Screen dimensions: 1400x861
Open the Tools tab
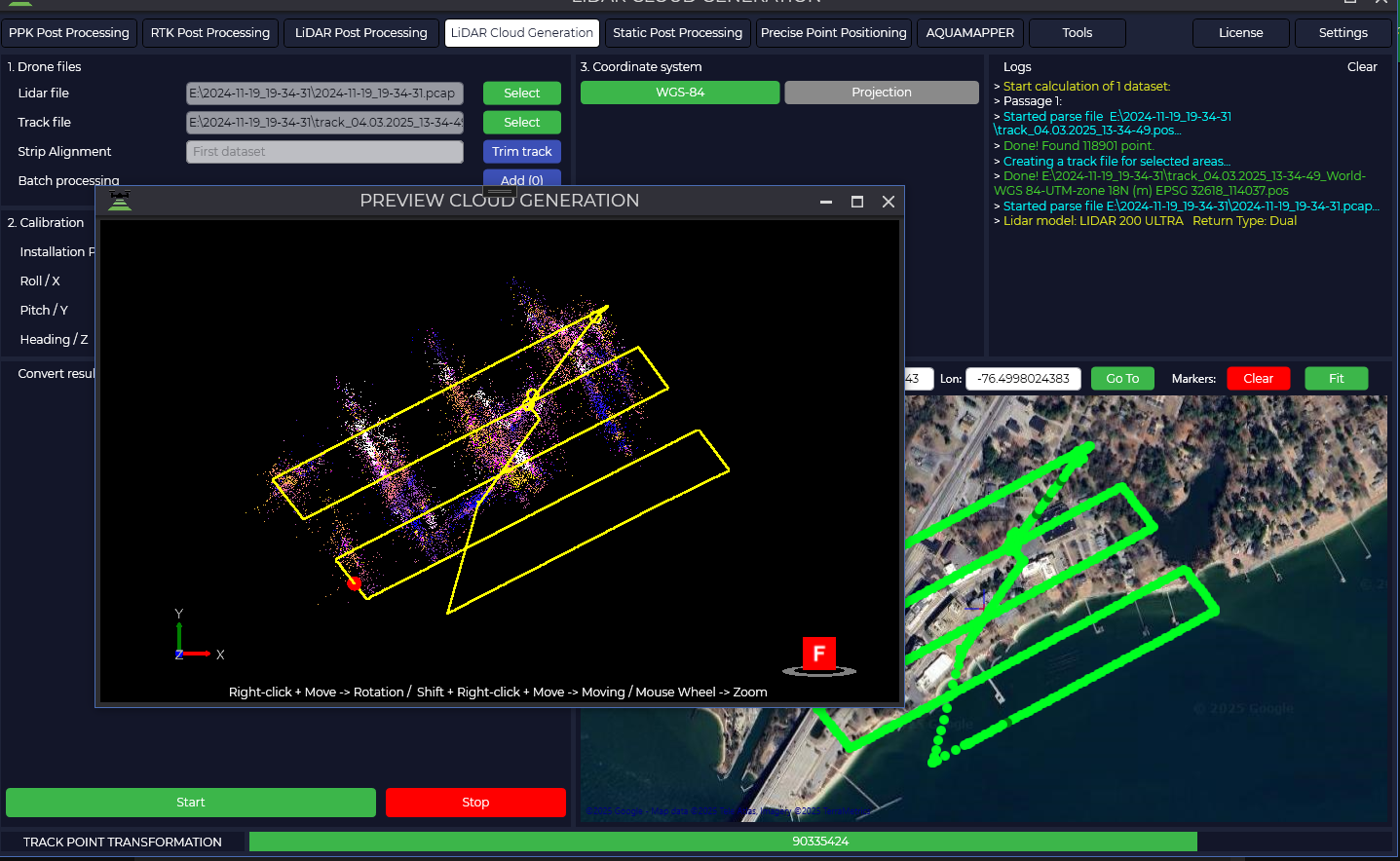click(x=1078, y=33)
